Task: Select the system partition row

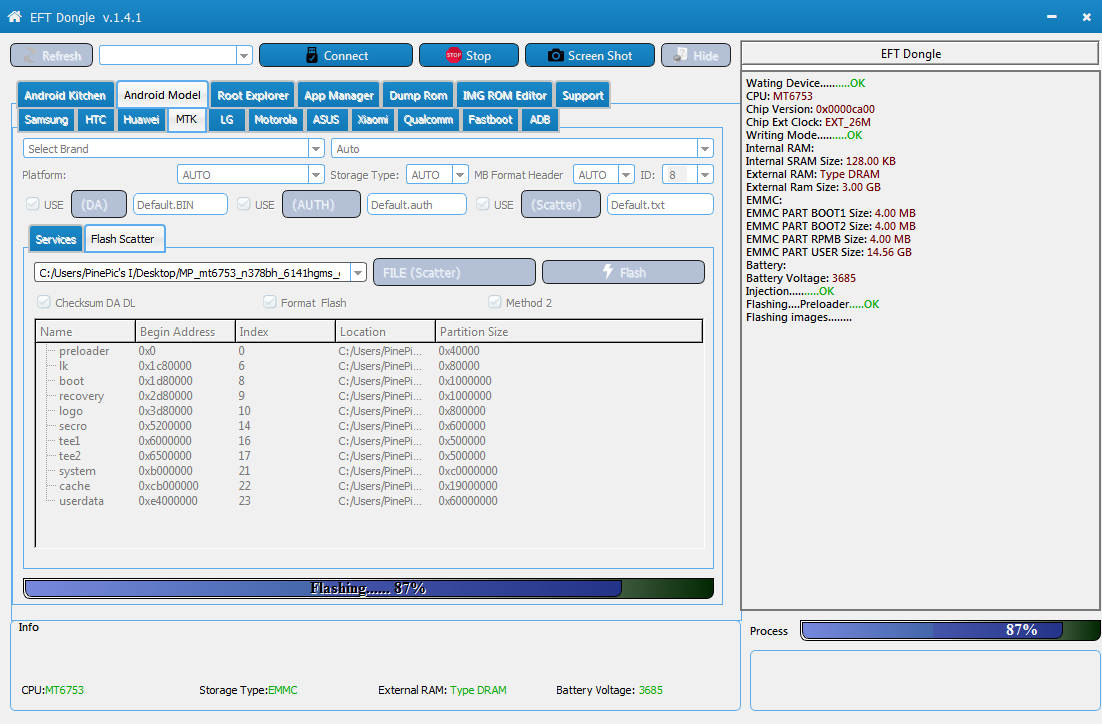Action: (369, 471)
